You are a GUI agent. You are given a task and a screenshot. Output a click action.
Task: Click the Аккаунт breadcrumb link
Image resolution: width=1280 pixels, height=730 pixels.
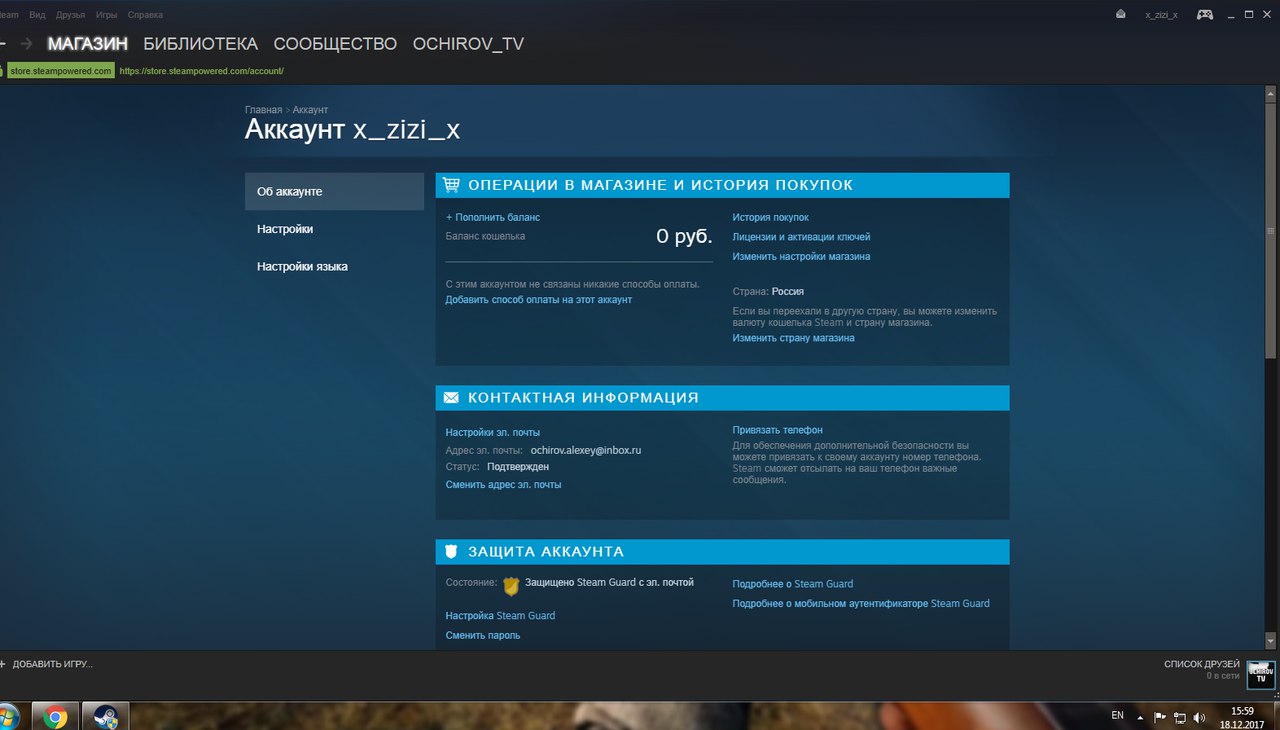[310, 109]
